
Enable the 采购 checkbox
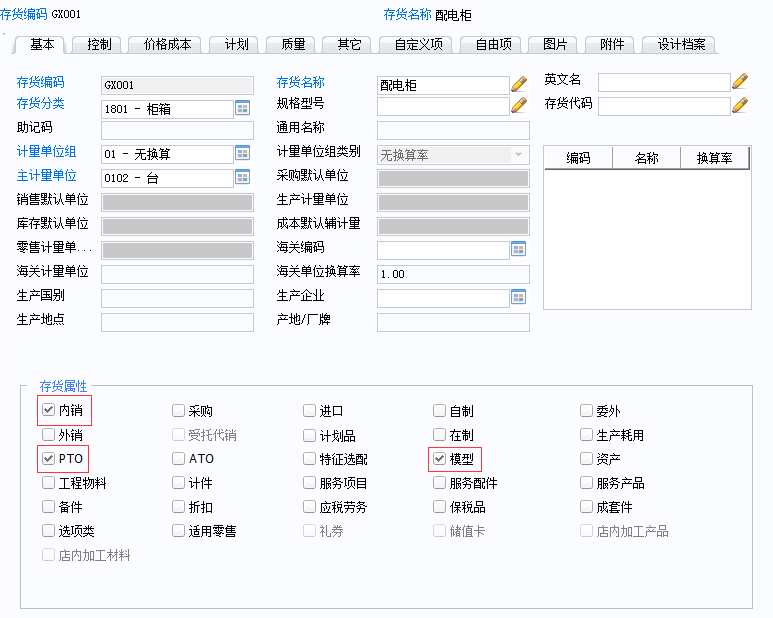pyautogui.click(x=178, y=410)
